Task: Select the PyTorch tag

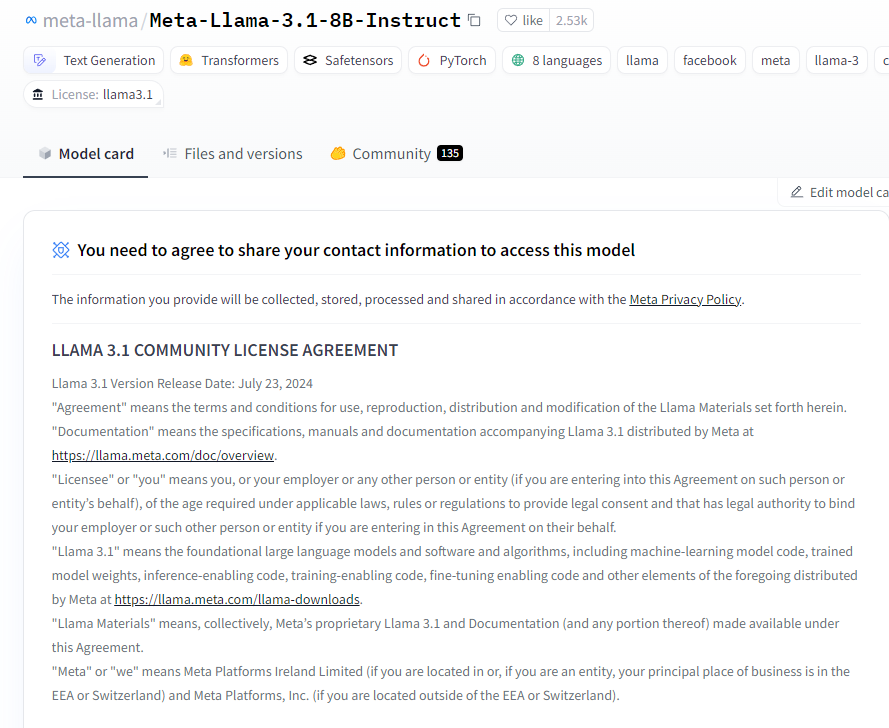Action: click(x=452, y=60)
